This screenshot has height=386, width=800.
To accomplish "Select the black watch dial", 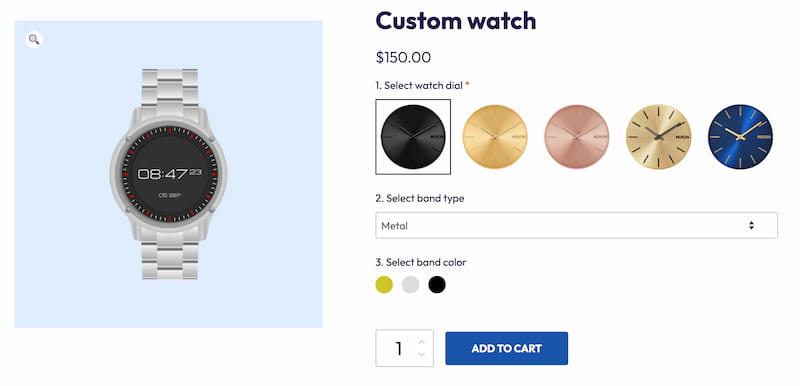I will coord(413,137).
